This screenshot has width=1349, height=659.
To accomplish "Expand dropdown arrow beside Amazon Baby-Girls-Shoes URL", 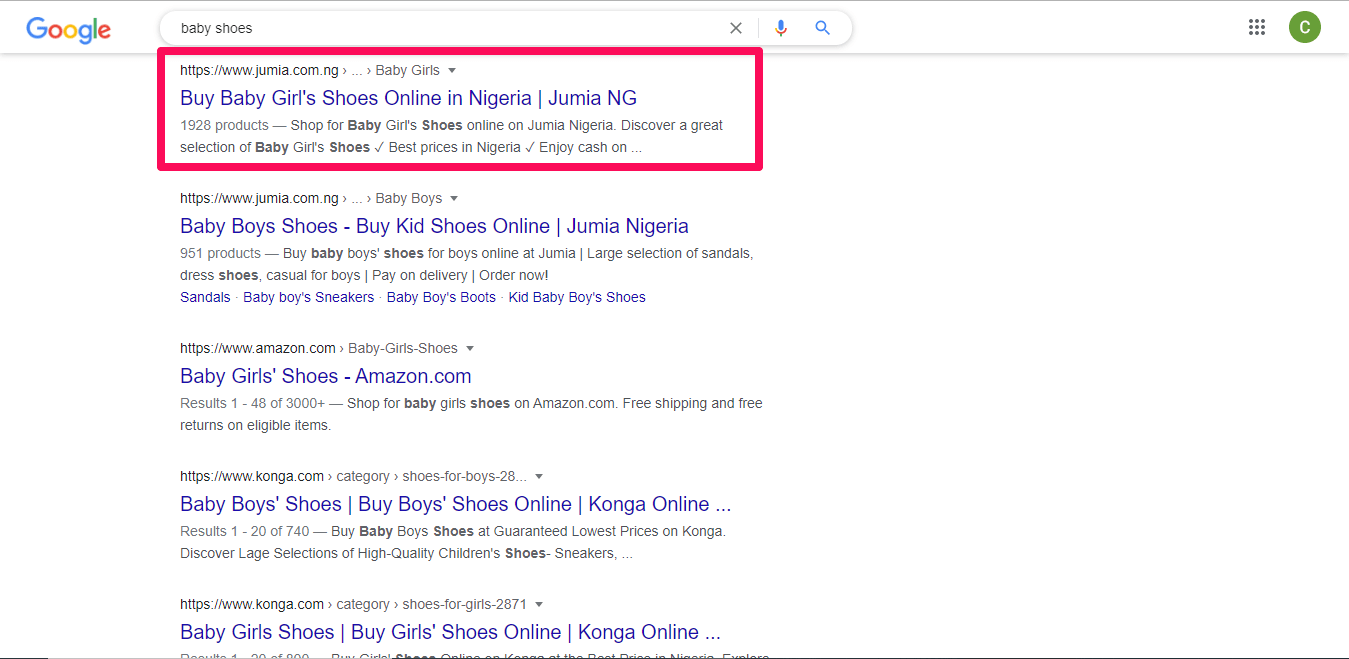I will click(470, 348).
